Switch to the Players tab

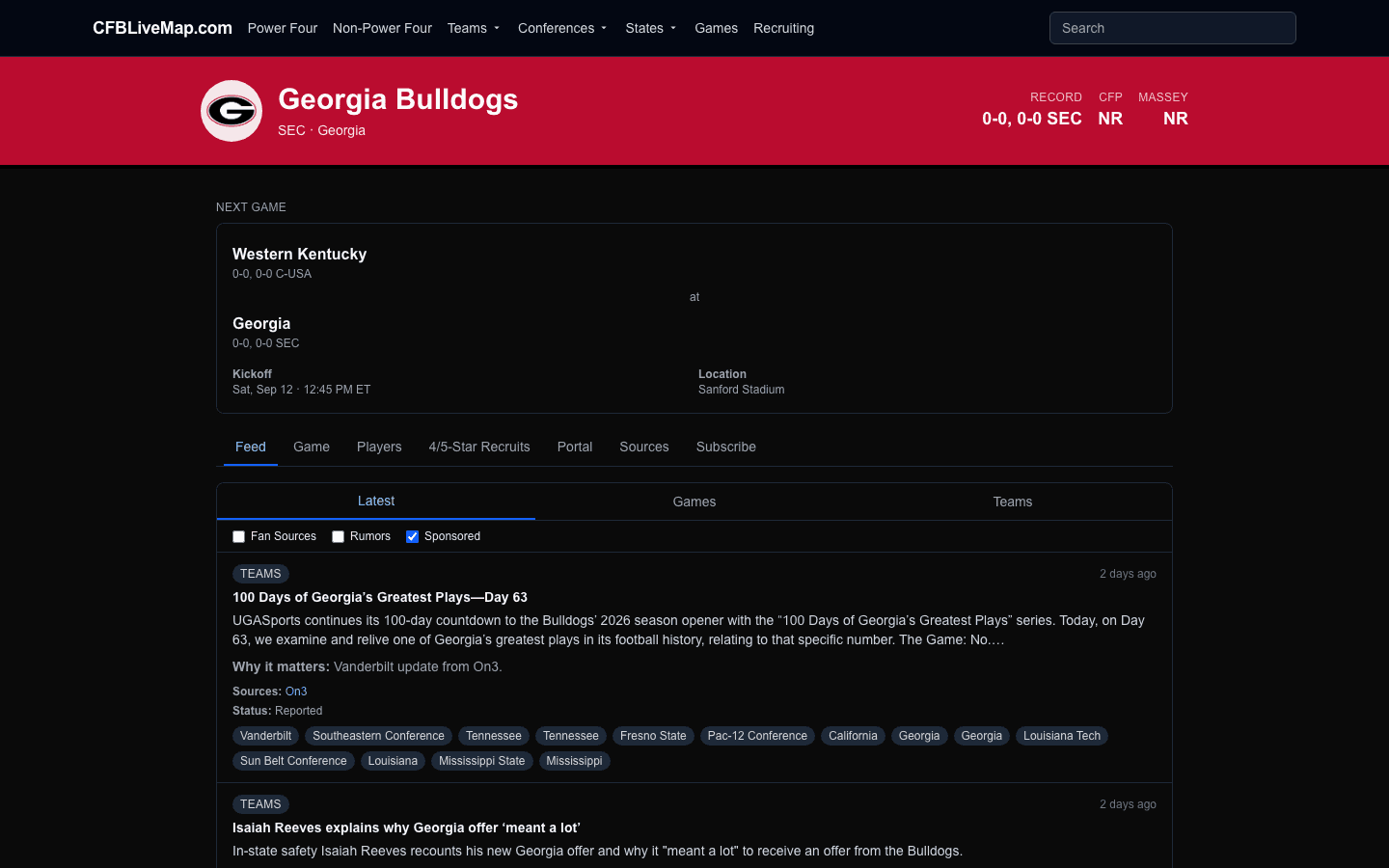point(379,447)
